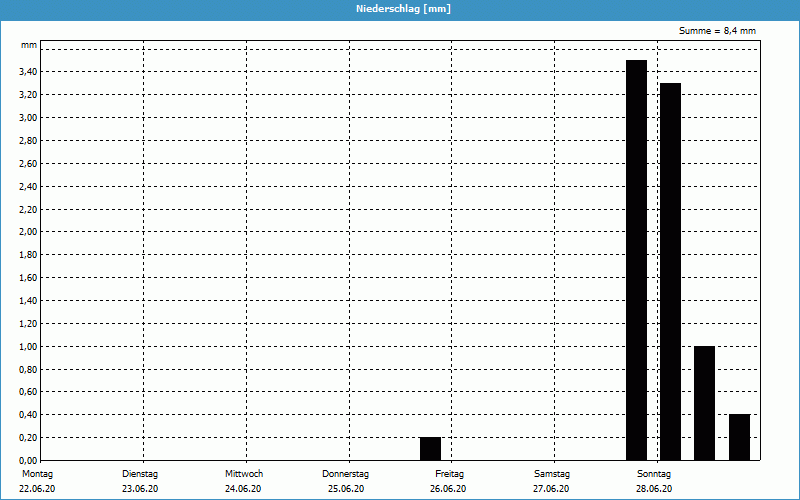The width and height of the screenshot is (800, 500).
Task: Click the 3,30 mm bar on Sonntag
Action: [670, 272]
